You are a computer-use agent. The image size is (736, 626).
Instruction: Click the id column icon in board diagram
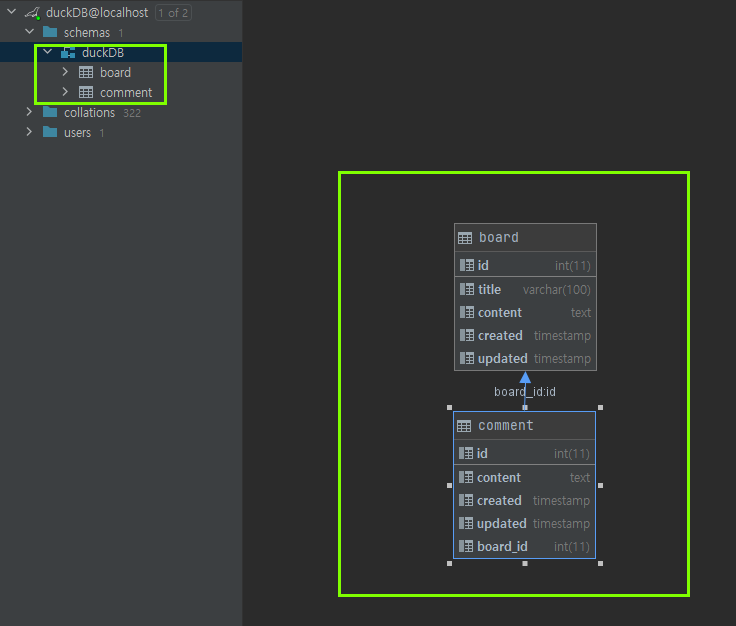tap(467, 265)
